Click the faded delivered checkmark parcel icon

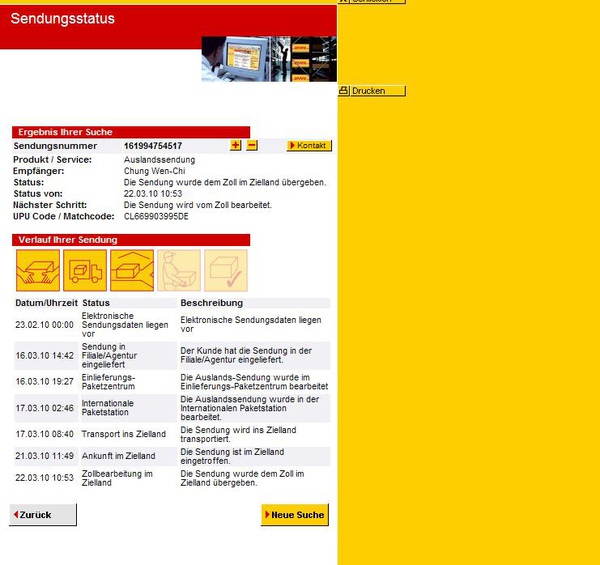pyautogui.click(x=226, y=270)
